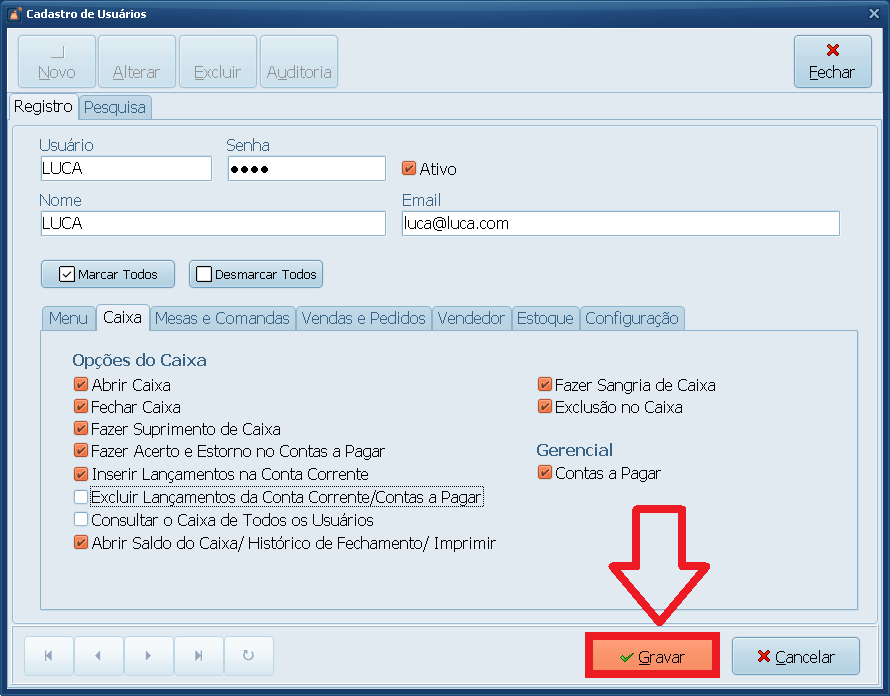The height and width of the screenshot is (696, 890).
Task: Check Consultar o Caixa de Todos os Usuários
Action: point(81,520)
